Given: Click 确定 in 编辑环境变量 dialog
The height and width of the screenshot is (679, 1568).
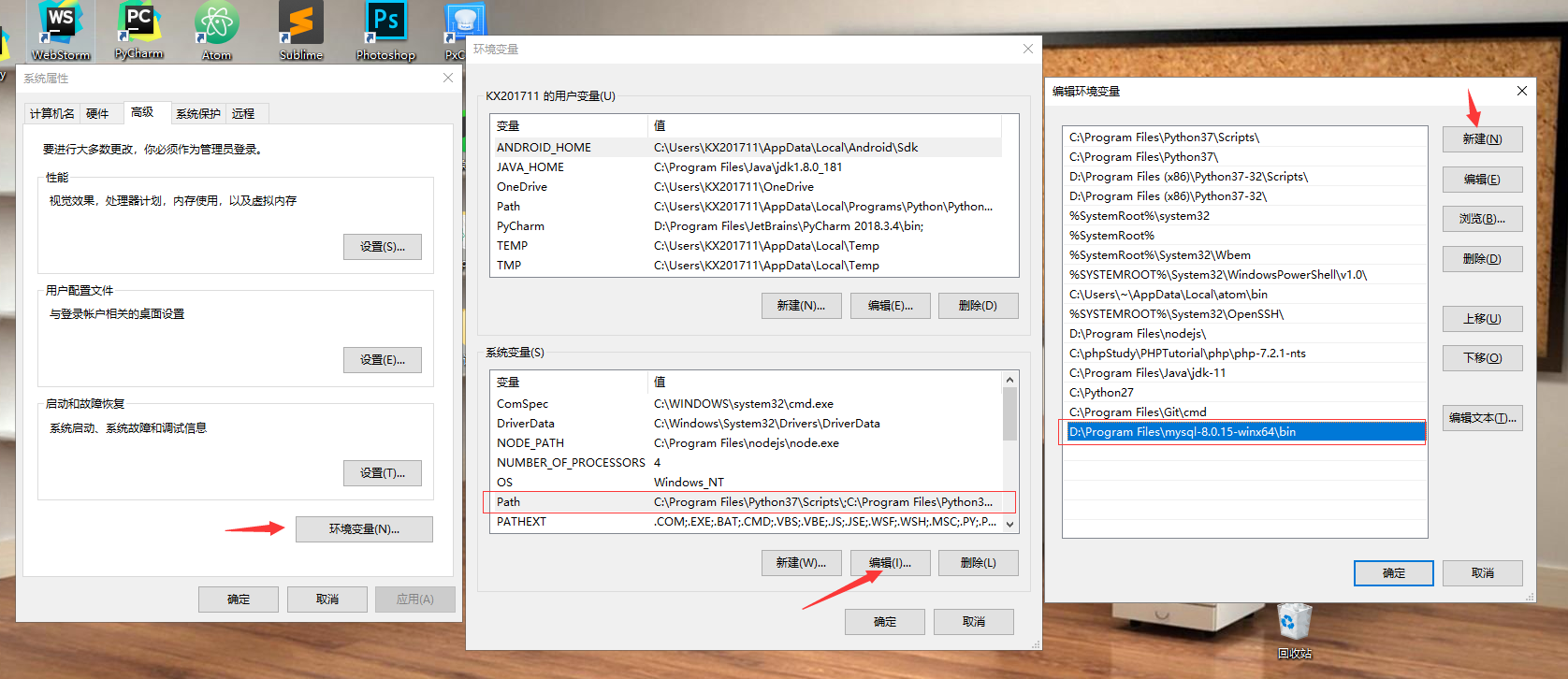Looking at the screenshot, I should pos(1394,573).
